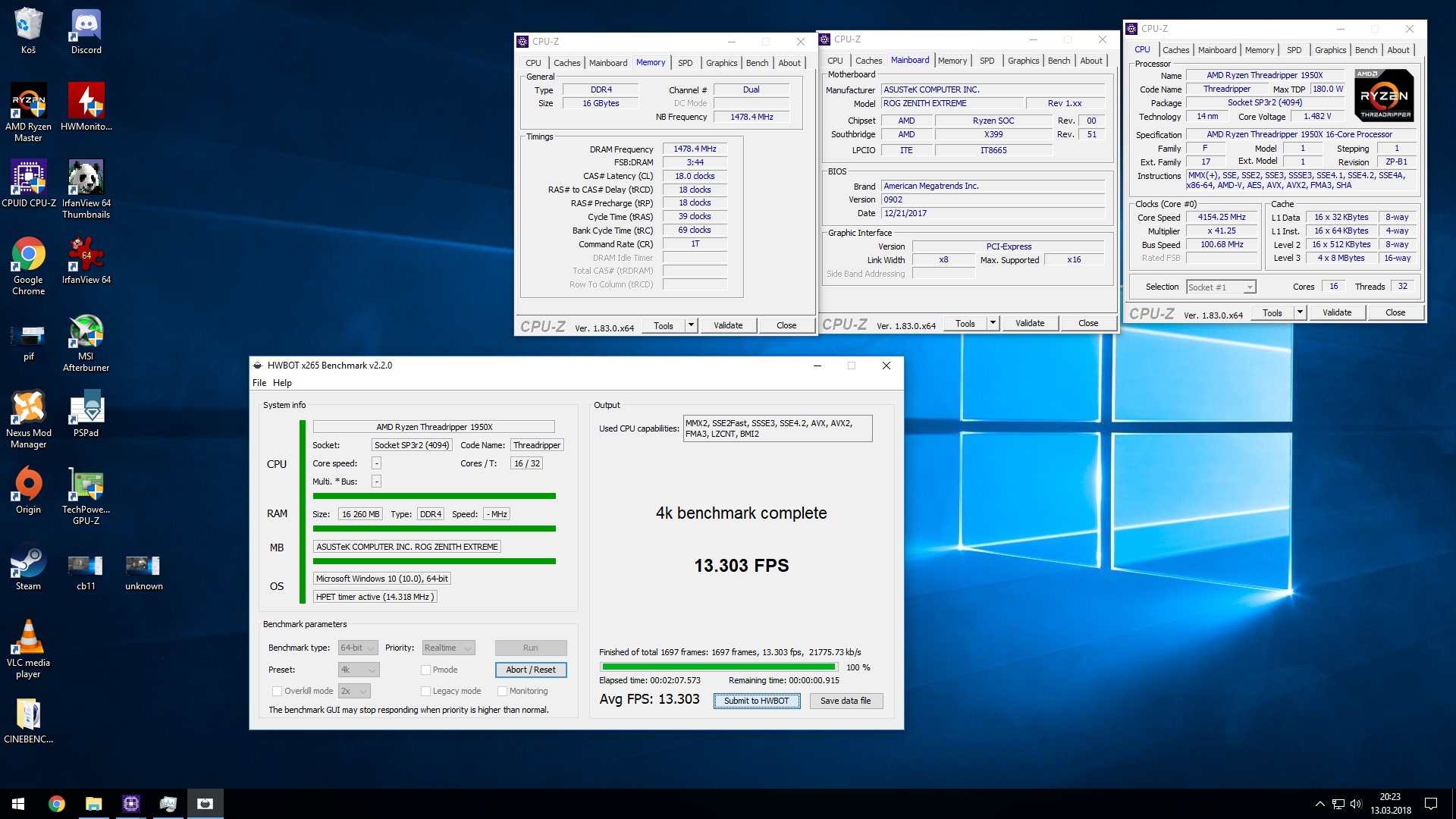The height and width of the screenshot is (819, 1456).
Task: Open File Explorer from the taskbar
Action: (x=93, y=803)
